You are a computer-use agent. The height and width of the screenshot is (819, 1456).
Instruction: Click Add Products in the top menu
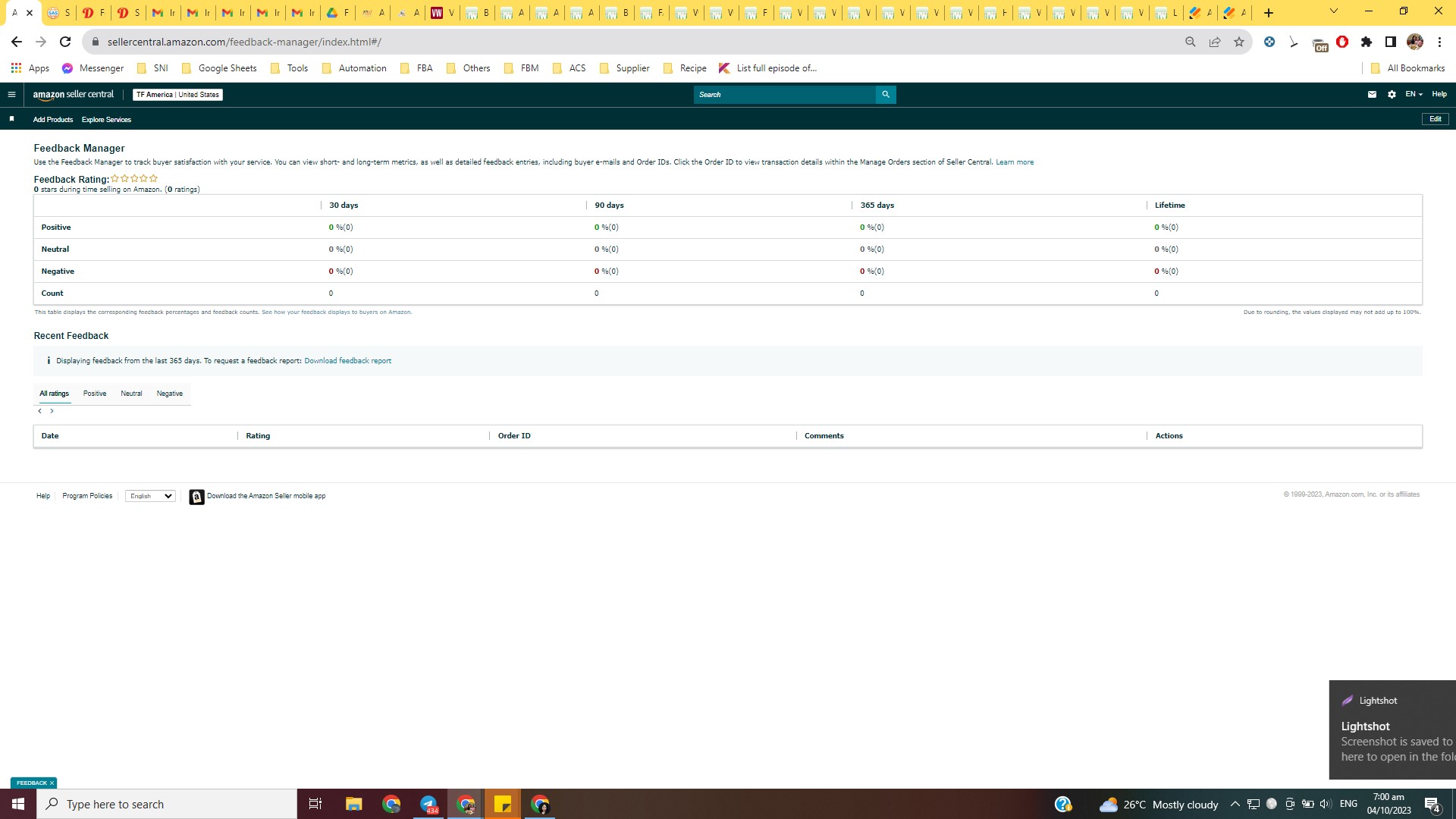53,120
